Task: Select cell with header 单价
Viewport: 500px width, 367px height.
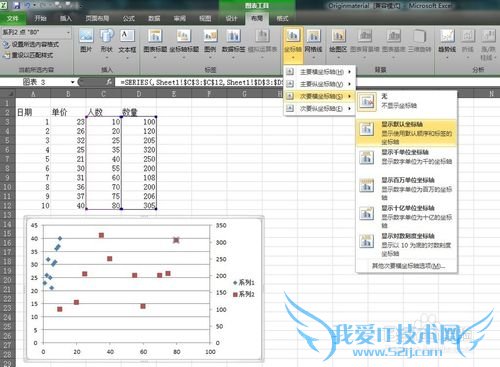Action: click(68, 112)
